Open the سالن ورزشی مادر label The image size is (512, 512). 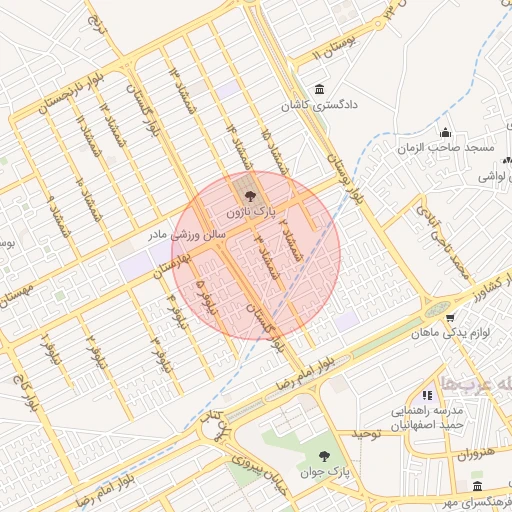coord(187,235)
